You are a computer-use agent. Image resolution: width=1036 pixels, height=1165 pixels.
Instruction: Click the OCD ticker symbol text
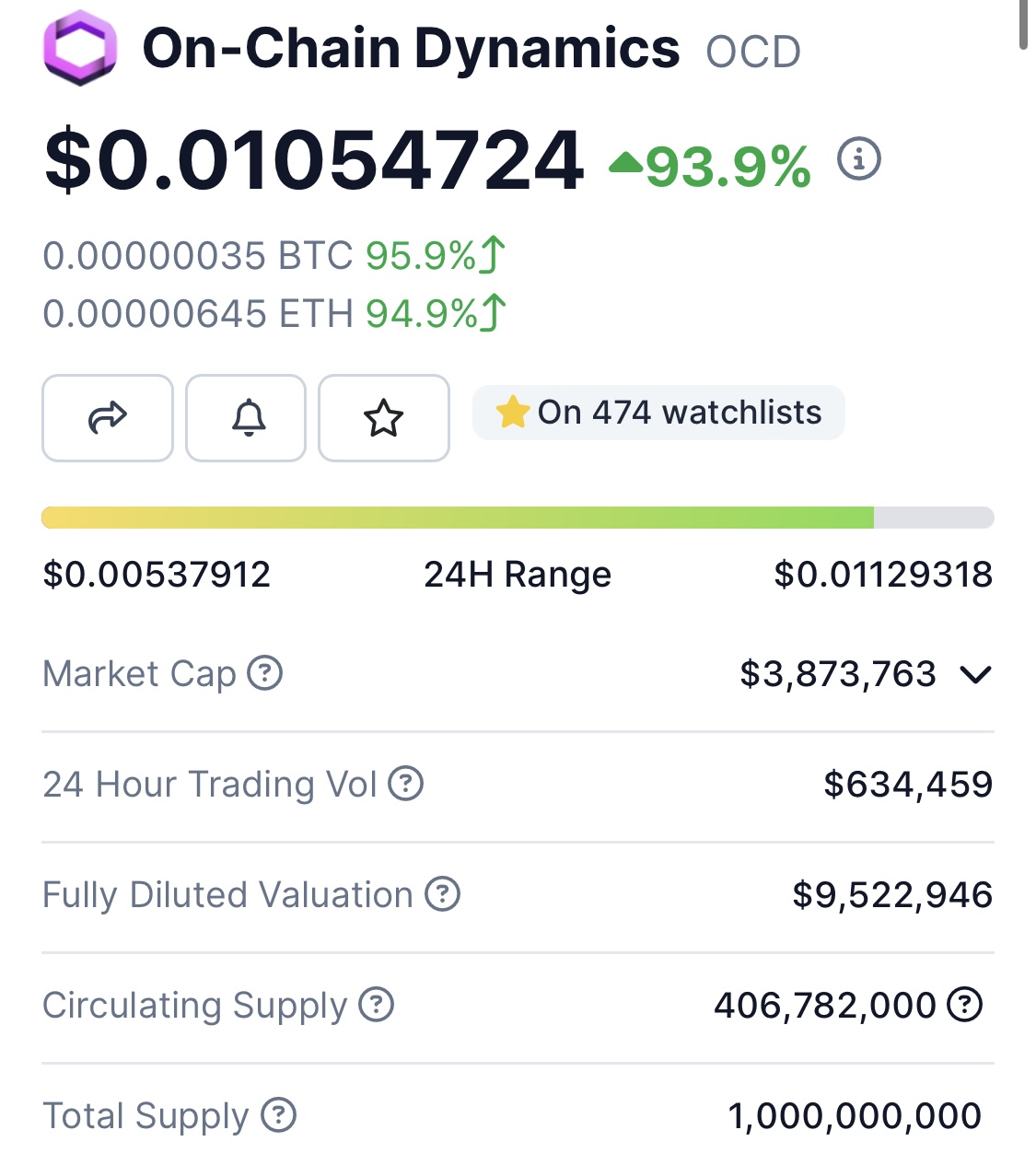[753, 52]
